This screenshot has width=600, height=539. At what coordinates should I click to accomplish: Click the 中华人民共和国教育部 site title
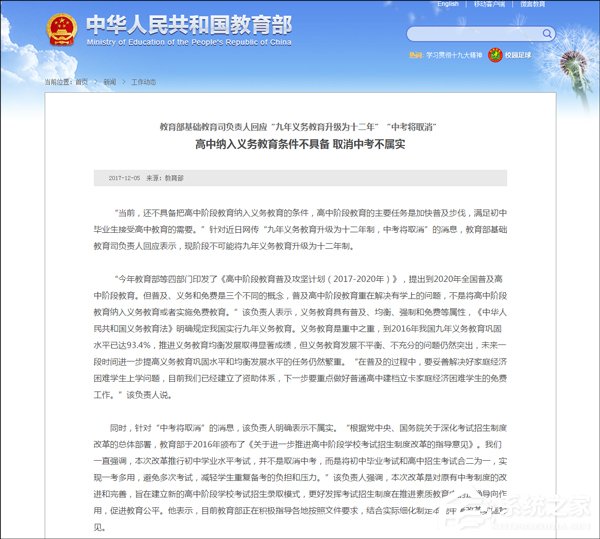(189, 25)
